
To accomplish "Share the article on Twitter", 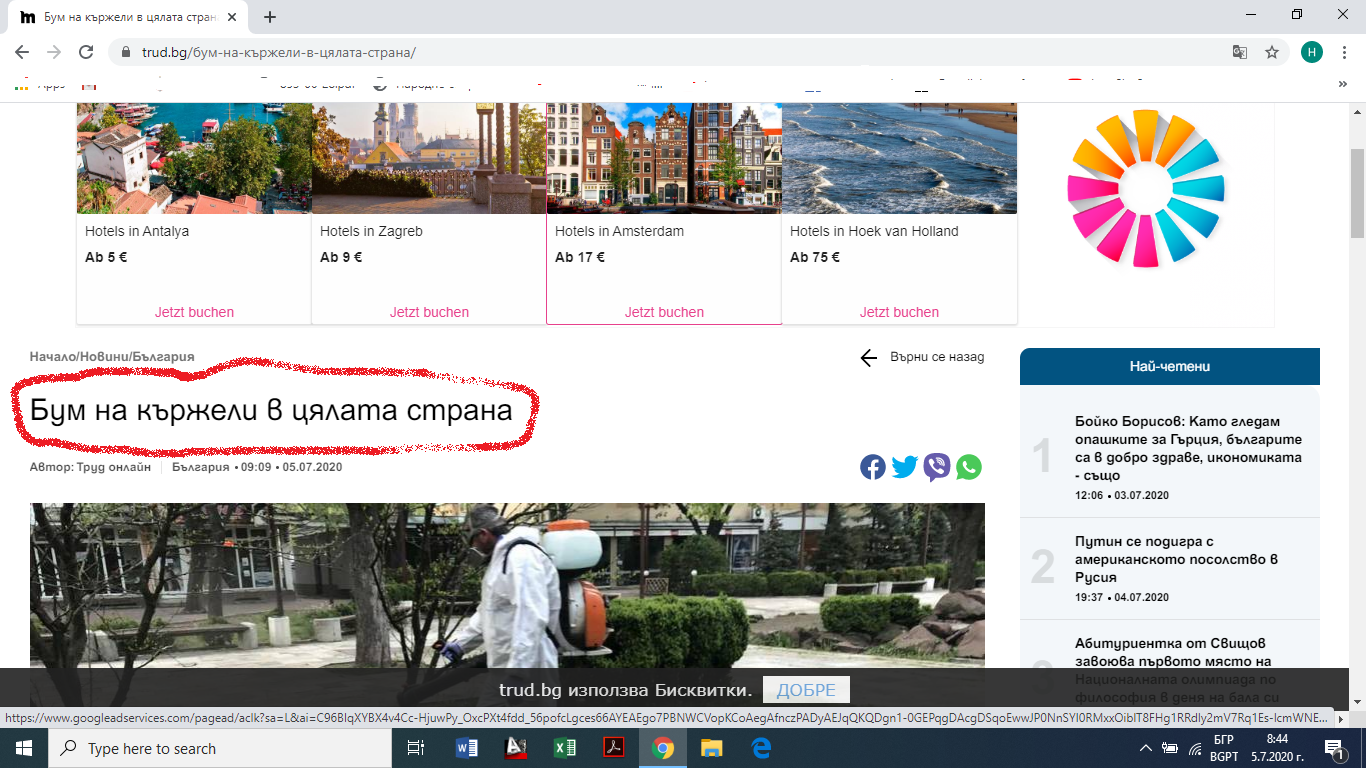I will point(905,467).
